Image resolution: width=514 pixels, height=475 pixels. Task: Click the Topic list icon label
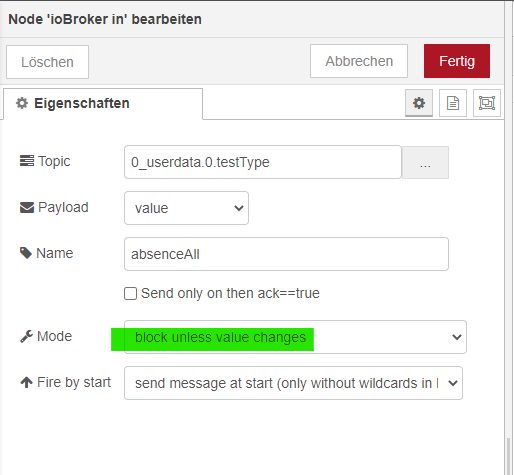[x=27, y=161]
